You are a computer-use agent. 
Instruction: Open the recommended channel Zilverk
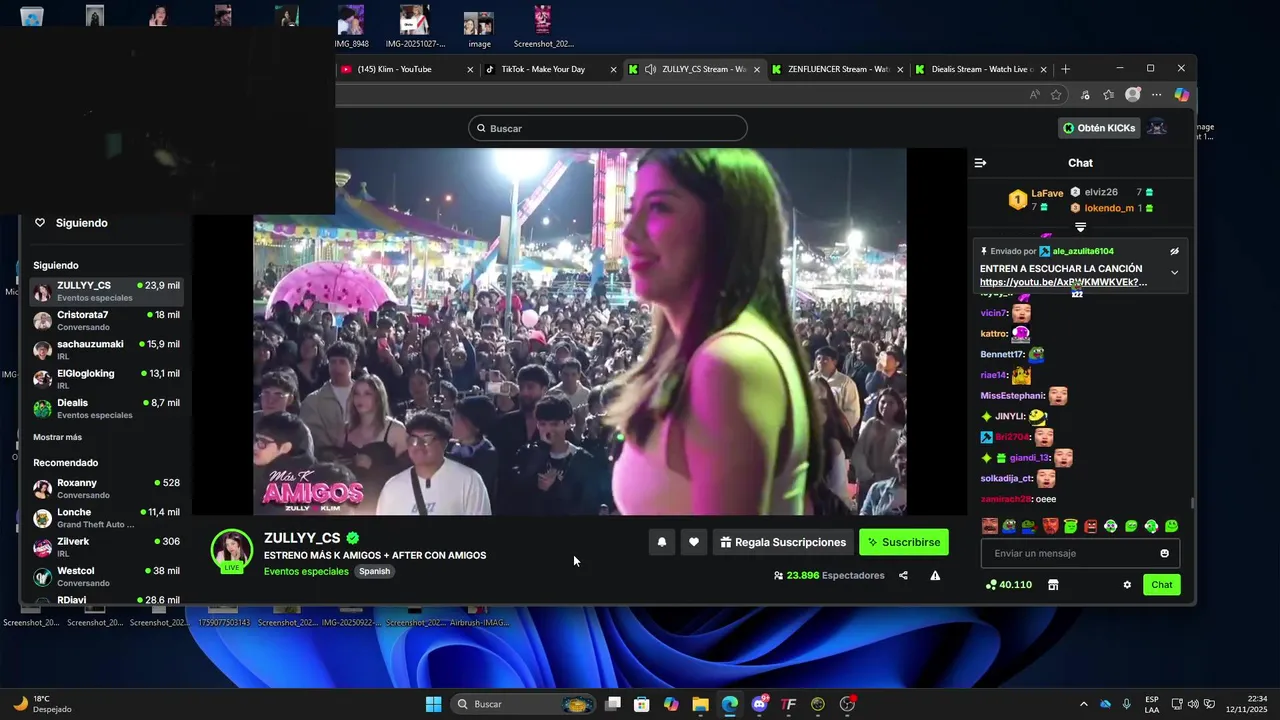106,547
